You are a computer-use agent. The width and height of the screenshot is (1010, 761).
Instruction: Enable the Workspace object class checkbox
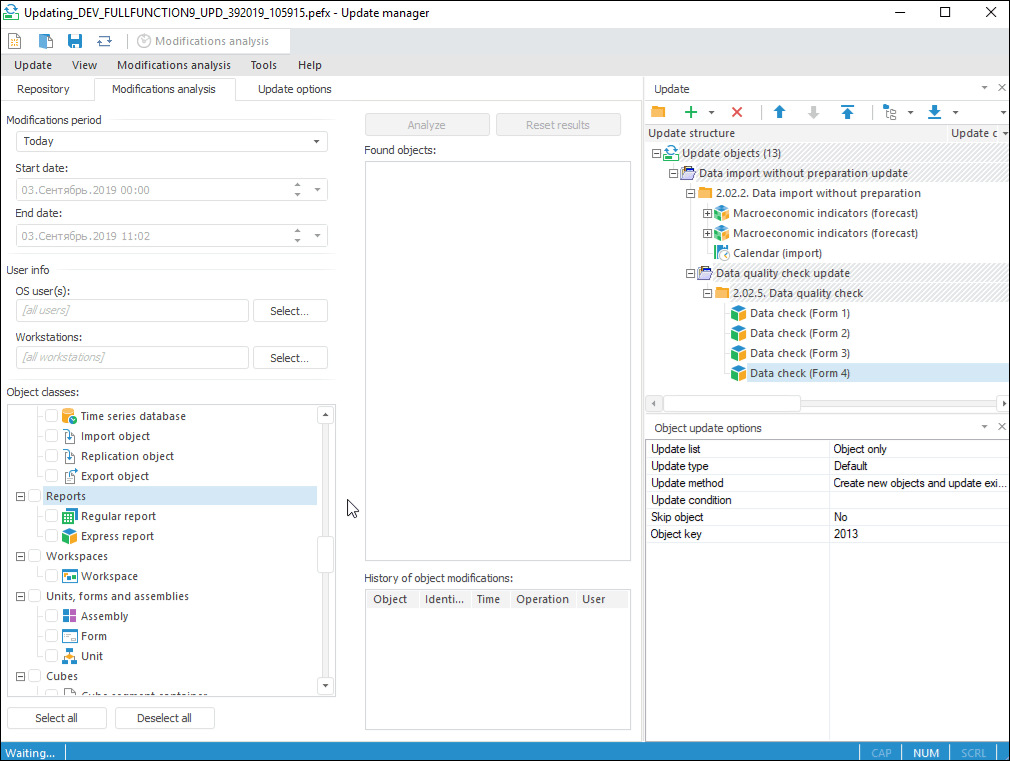tap(52, 576)
